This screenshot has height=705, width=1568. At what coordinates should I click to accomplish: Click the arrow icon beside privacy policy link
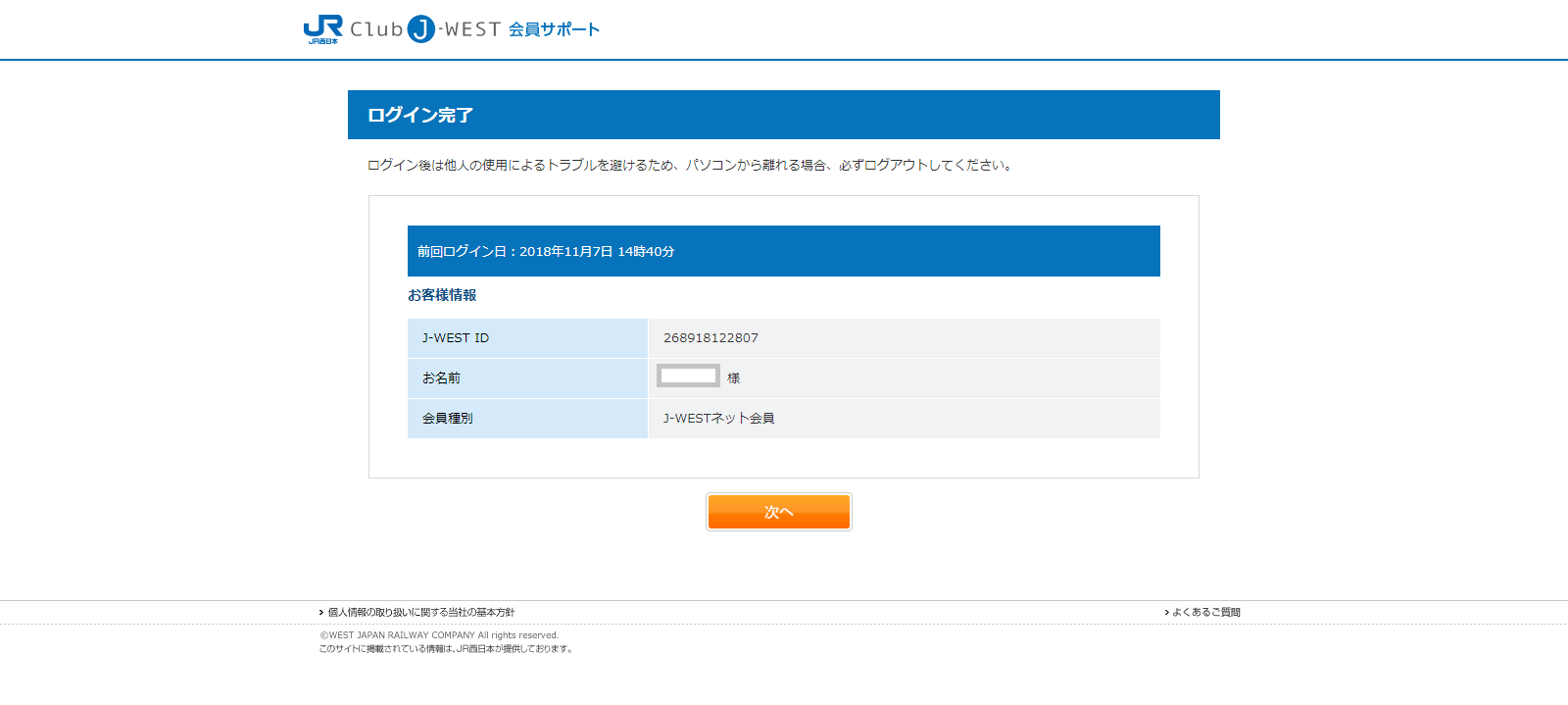(320, 613)
